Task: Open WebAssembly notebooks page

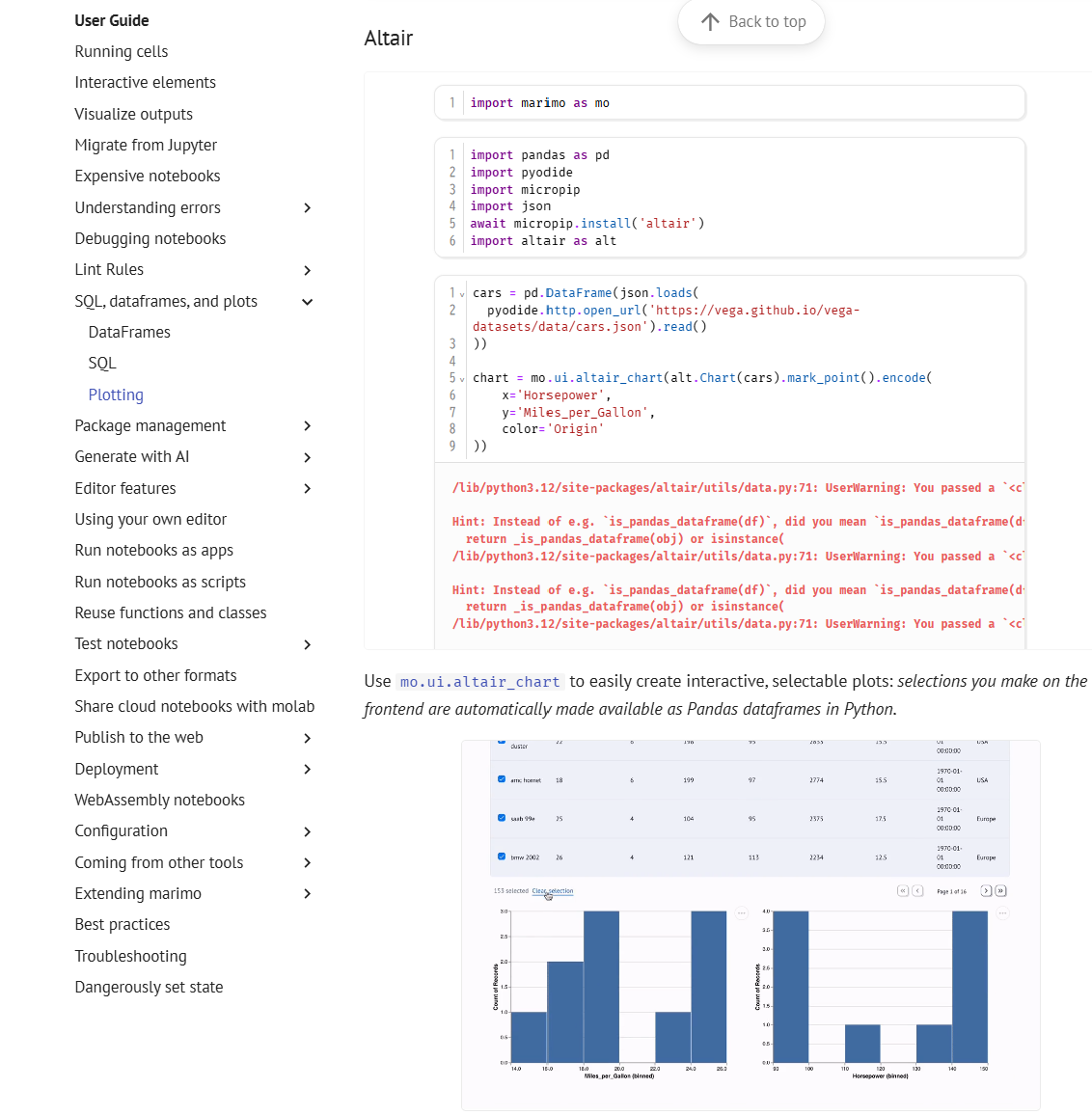Action: [x=159, y=800]
